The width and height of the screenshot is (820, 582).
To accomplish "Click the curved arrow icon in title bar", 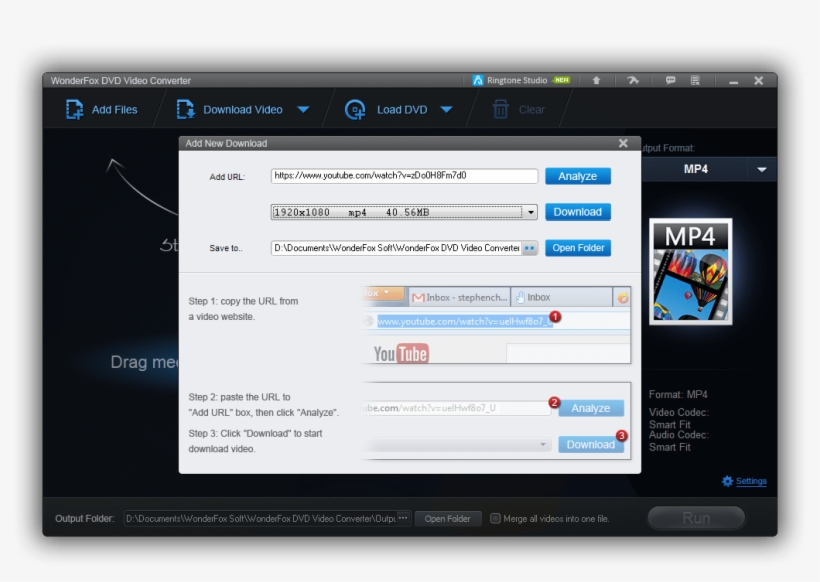I will 633,80.
